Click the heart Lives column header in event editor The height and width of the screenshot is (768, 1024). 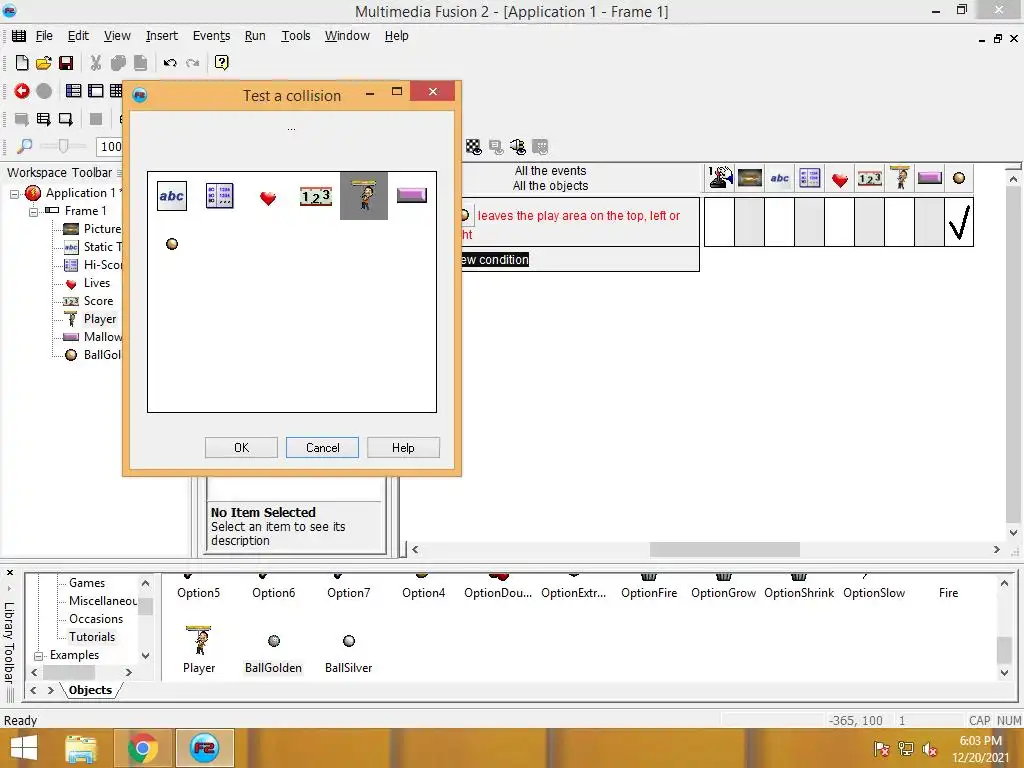(840, 179)
